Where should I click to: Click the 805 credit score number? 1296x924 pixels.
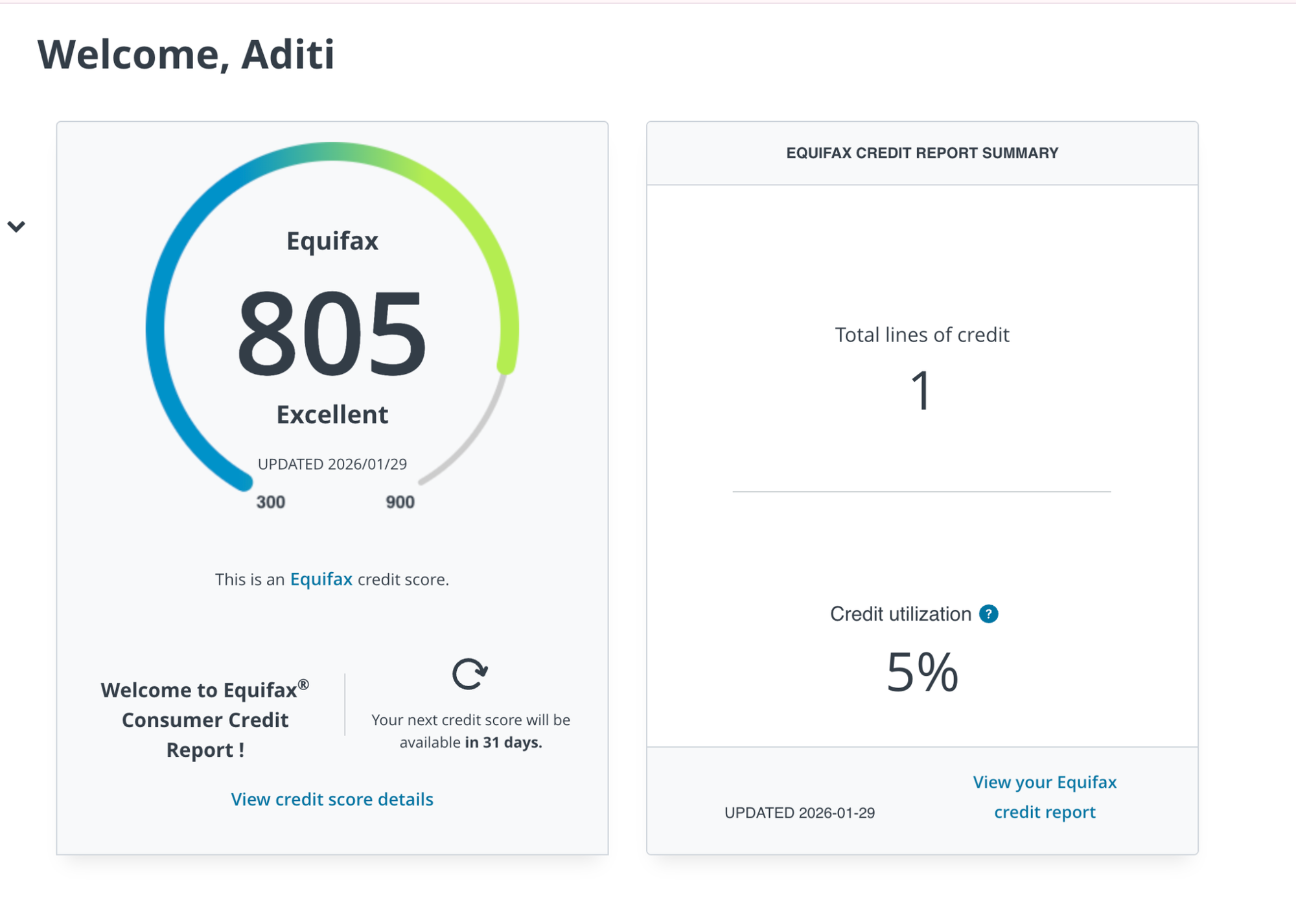[332, 334]
